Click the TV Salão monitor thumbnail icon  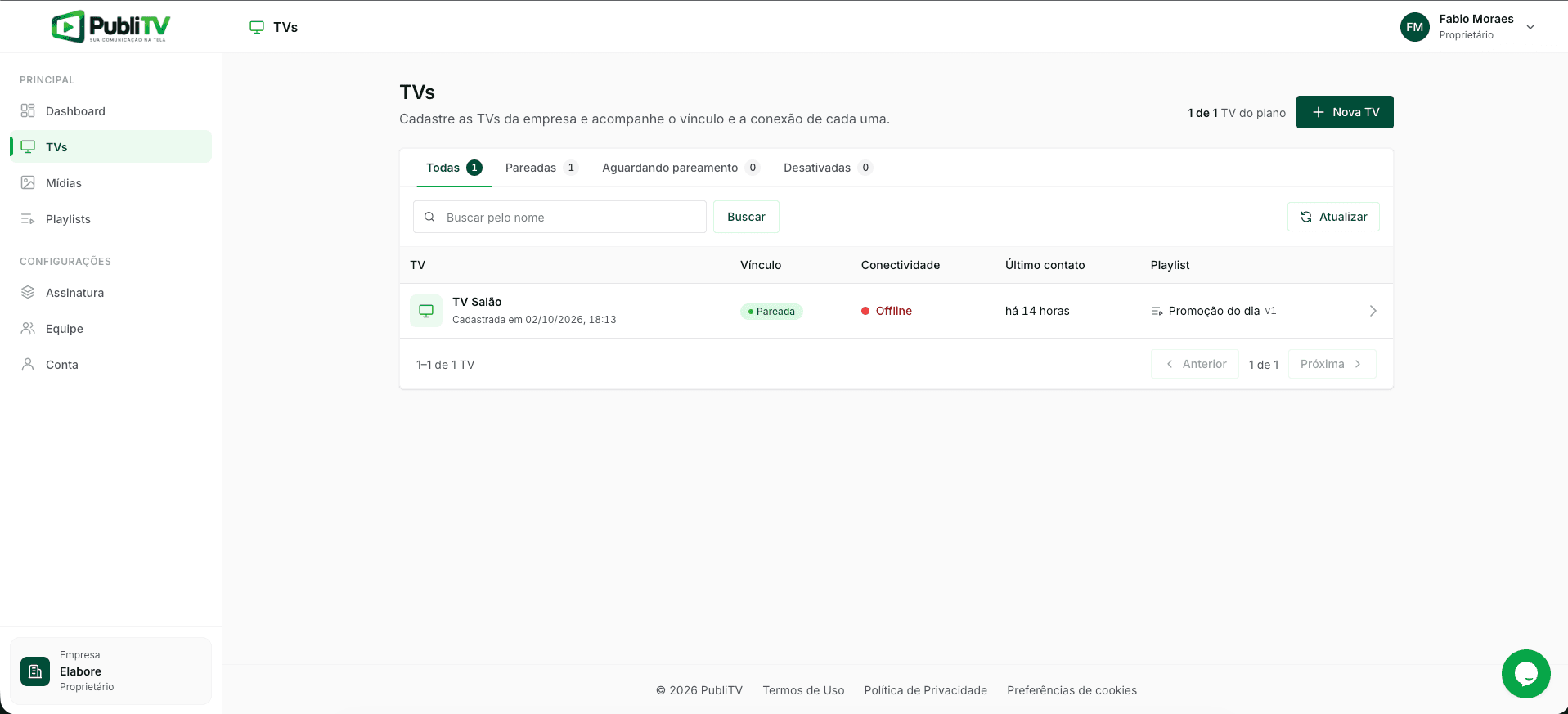426,311
